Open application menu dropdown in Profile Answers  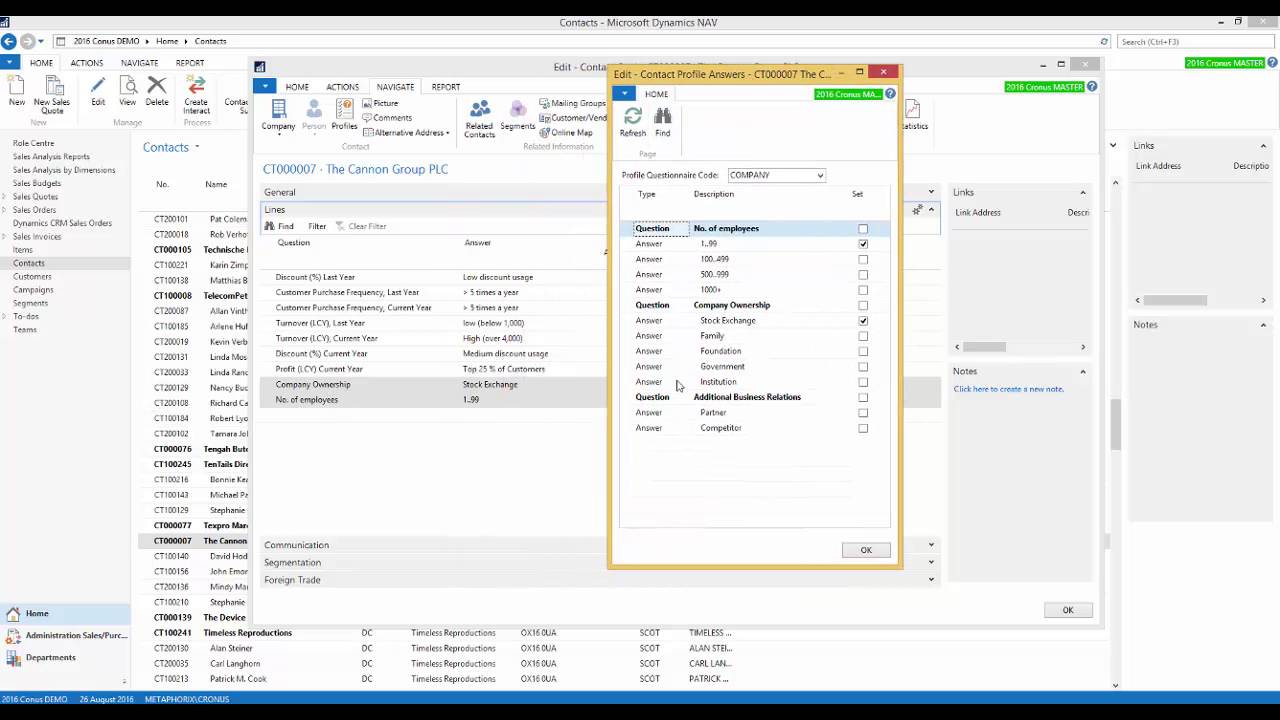tap(624, 94)
